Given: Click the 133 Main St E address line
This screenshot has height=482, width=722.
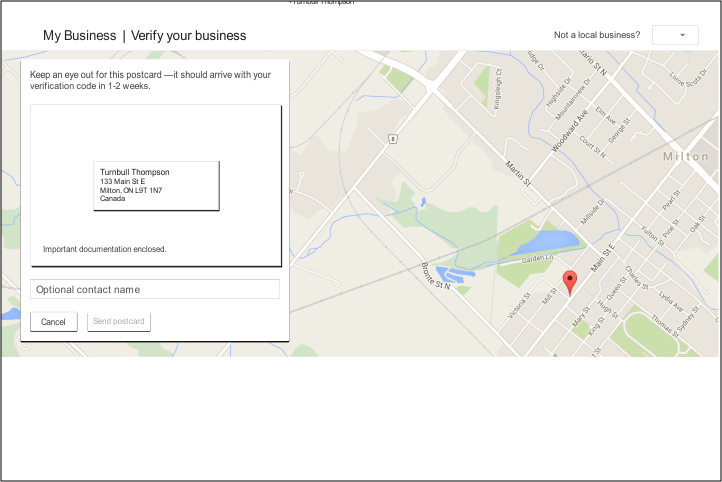Looking at the screenshot, I should [x=122, y=181].
